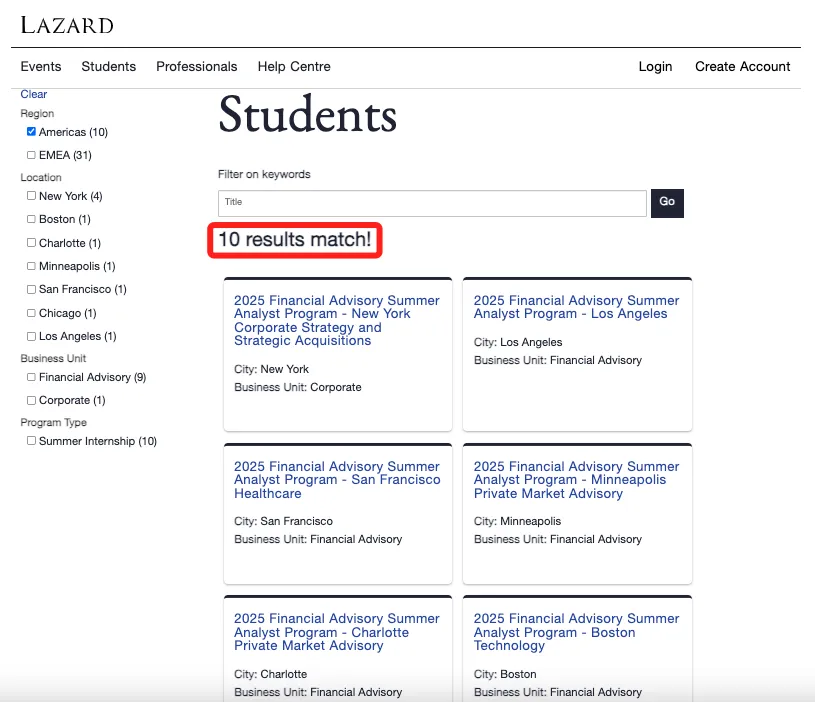Image resolution: width=815 pixels, height=702 pixels.
Task: Click 'City: San Francisco' text
Action: coord(283,521)
